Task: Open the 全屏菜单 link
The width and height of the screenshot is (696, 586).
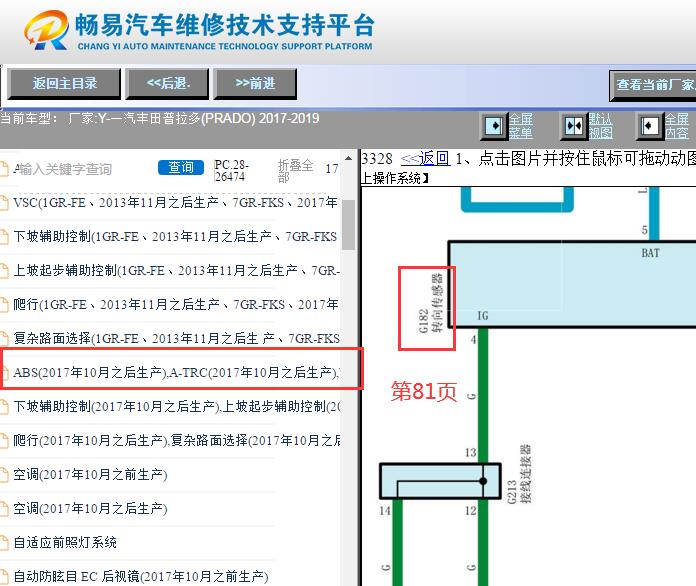Action: [x=520, y=126]
